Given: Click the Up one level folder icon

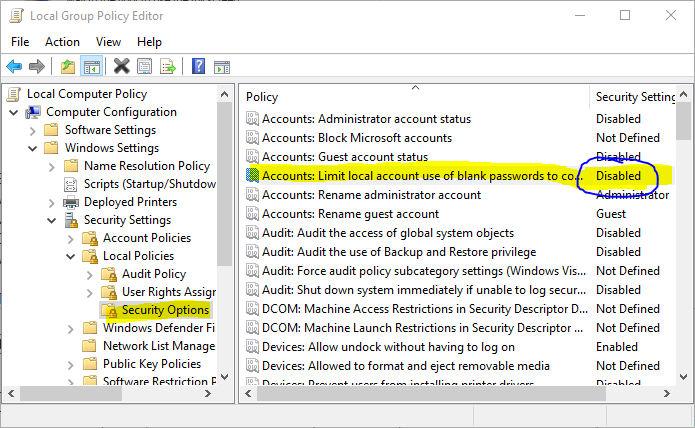Looking at the screenshot, I should (68, 67).
